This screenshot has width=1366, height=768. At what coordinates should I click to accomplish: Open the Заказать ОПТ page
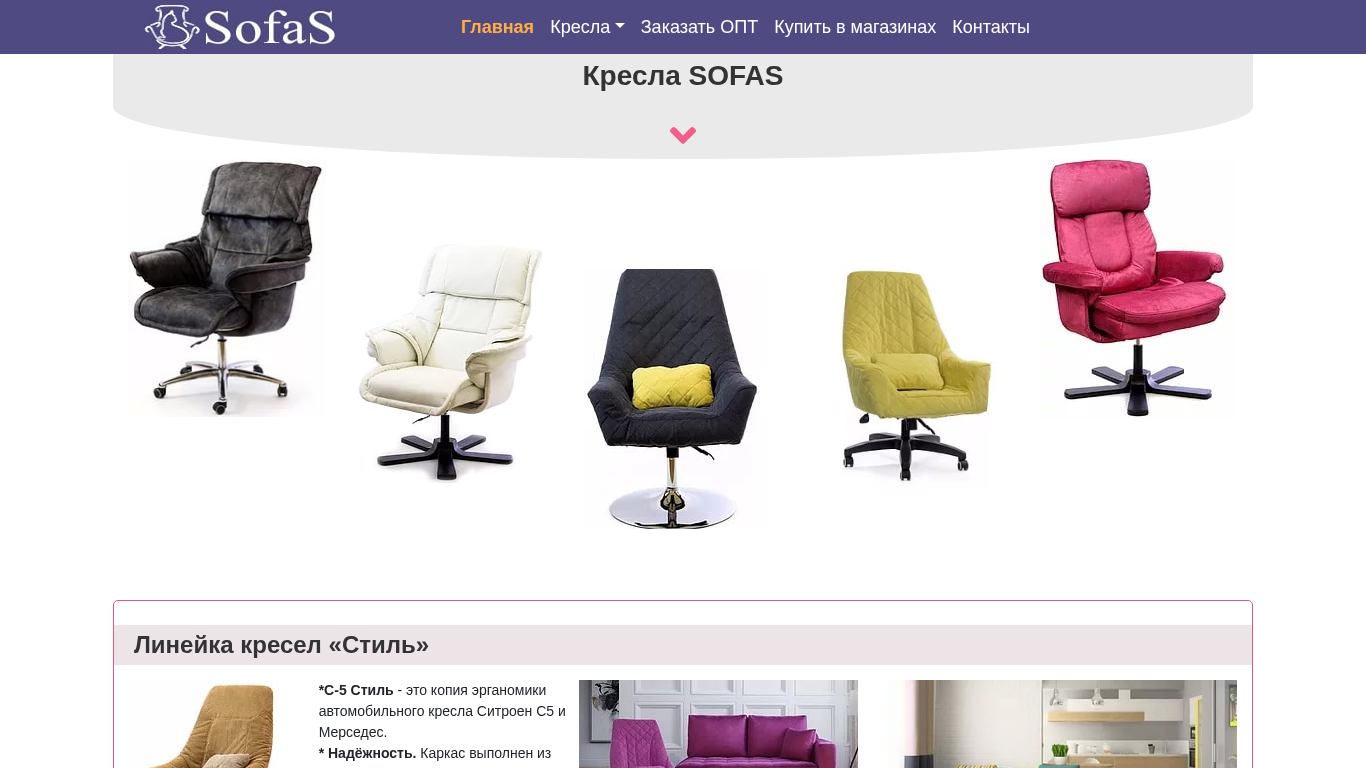click(x=699, y=27)
